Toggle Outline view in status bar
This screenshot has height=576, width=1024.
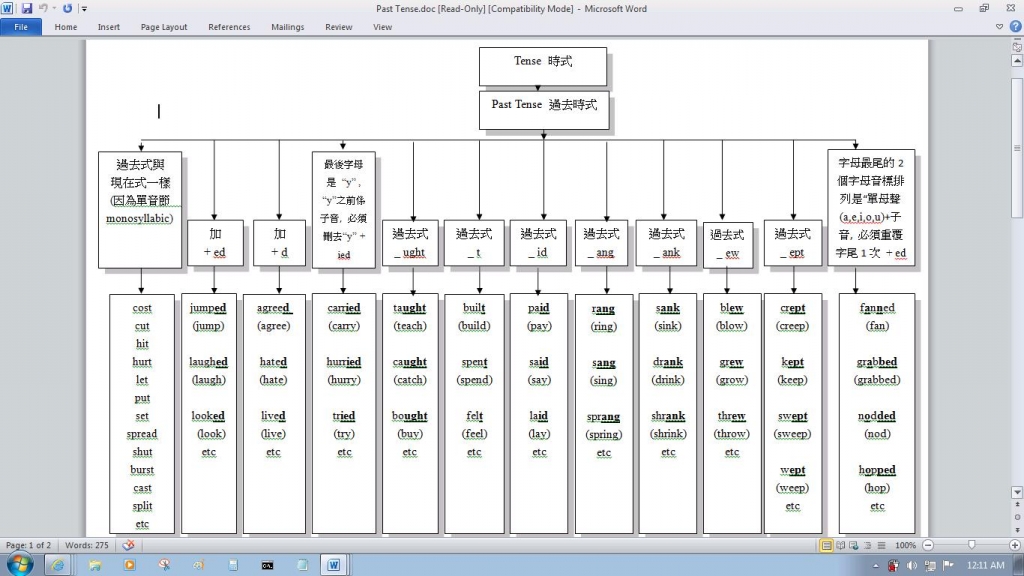[866, 545]
